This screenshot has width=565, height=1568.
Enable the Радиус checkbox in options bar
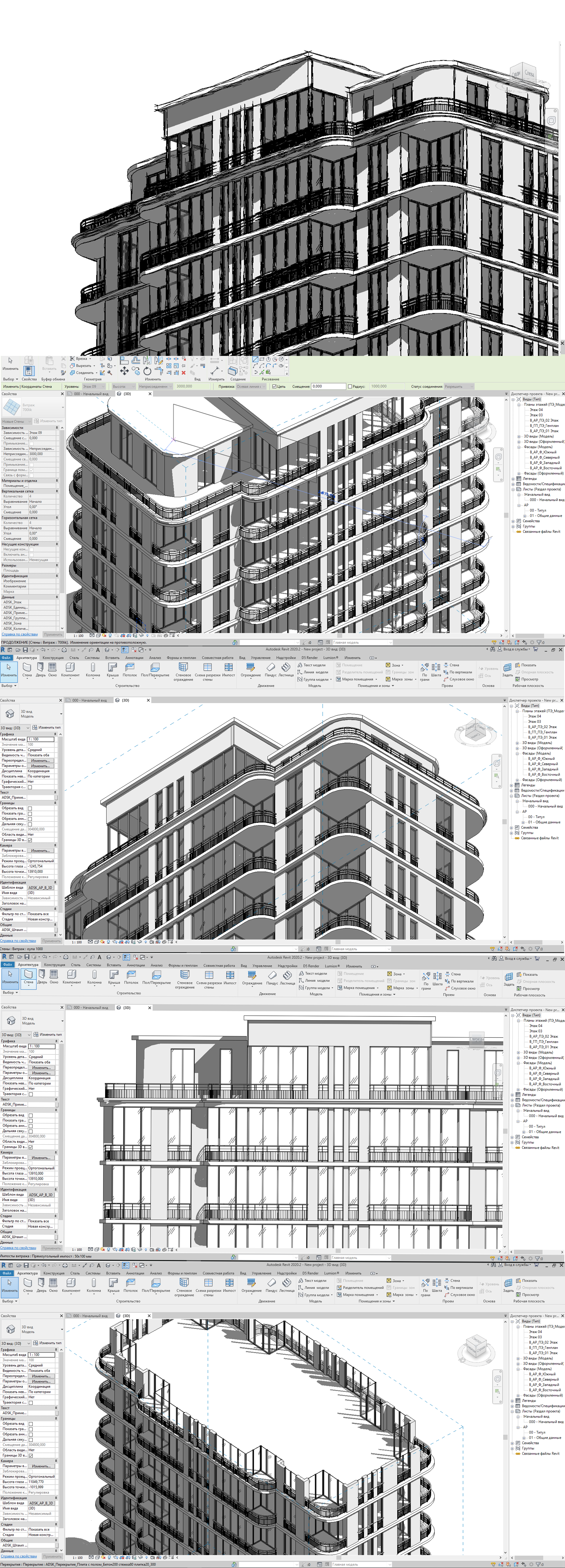pyautogui.click(x=350, y=386)
